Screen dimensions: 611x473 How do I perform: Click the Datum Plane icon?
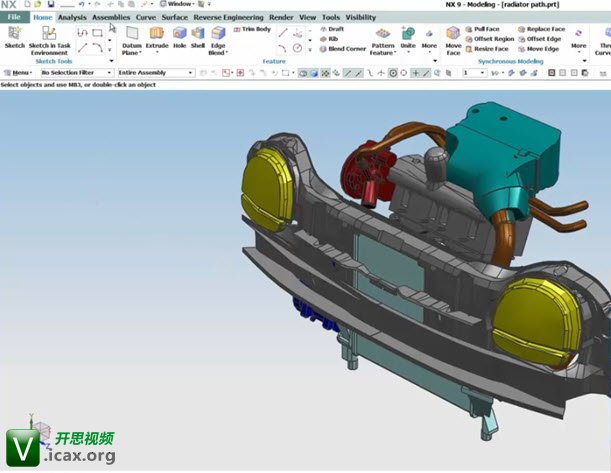tap(131, 36)
